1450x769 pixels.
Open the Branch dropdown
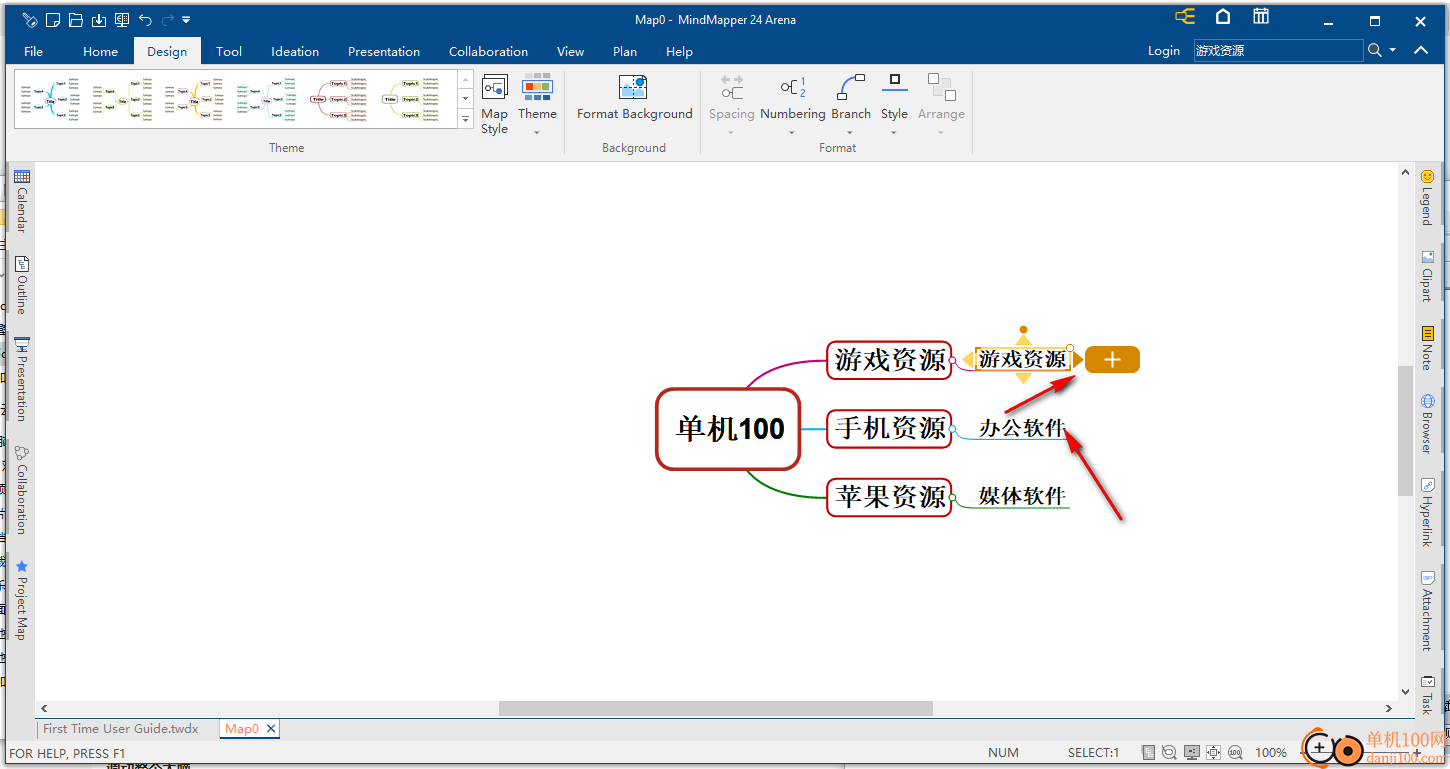[x=851, y=104]
